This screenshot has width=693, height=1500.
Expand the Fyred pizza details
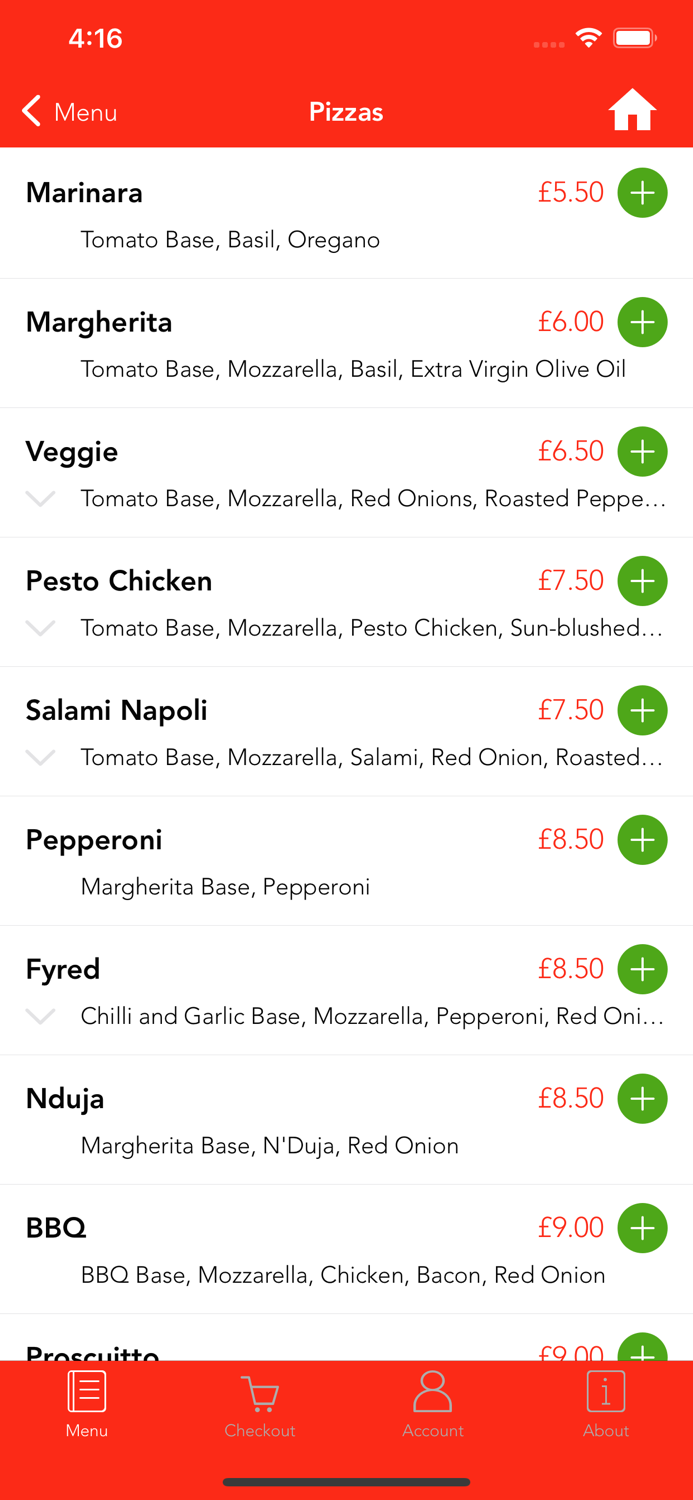[x=39, y=1016]
